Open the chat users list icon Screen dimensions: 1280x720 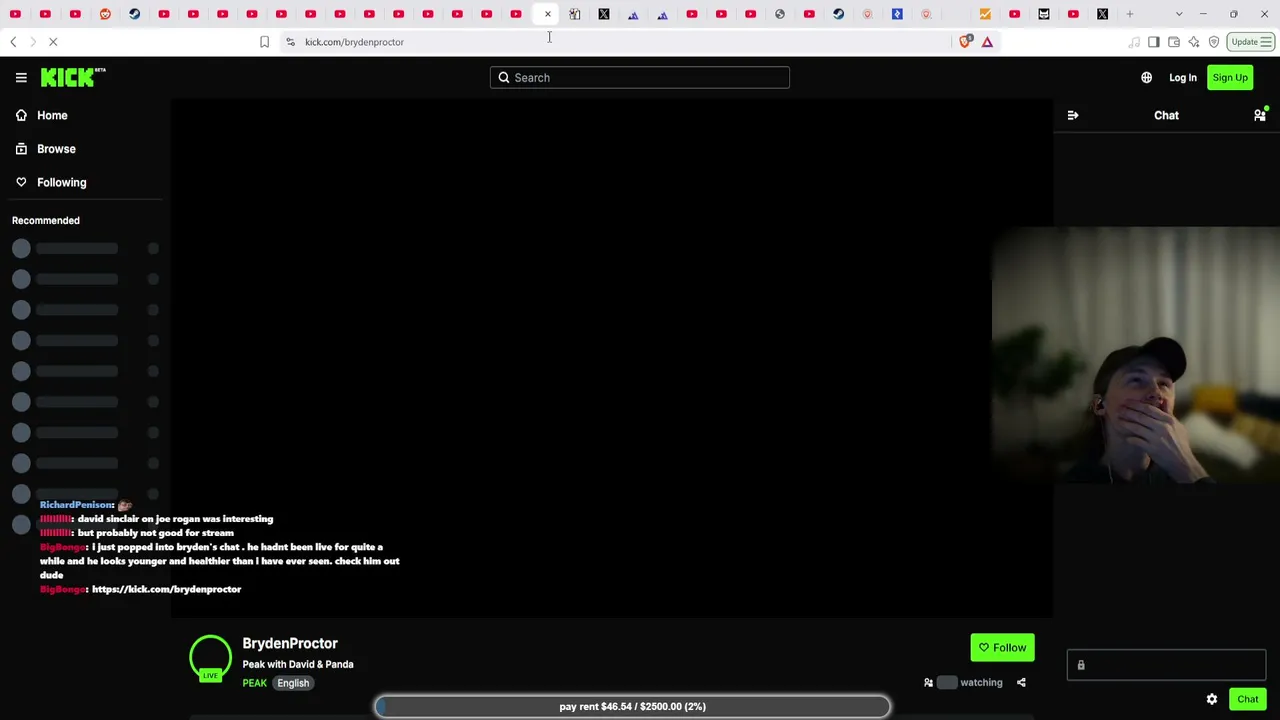[1260, 116]
